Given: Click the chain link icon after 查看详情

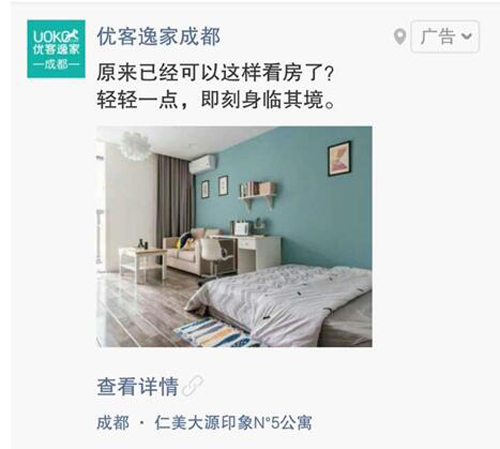Looking at the screenshot, I should [x=192, y=386].
